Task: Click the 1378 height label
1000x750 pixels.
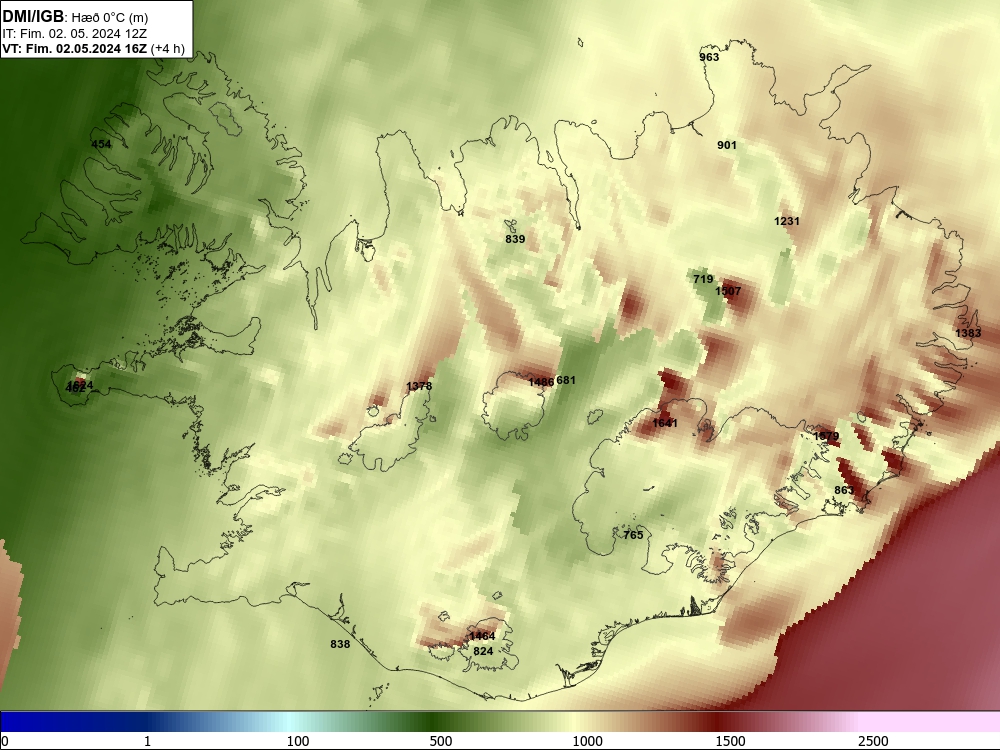Action: click(x=419, y=386)
